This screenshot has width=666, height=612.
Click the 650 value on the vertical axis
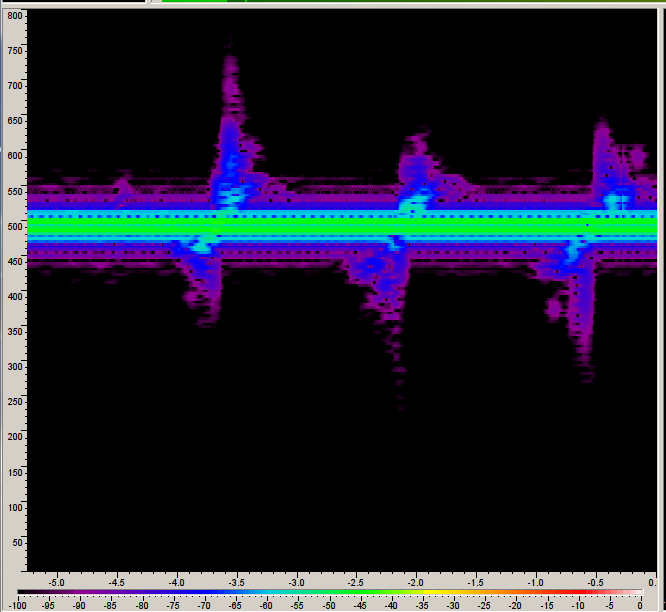(15, 121)
